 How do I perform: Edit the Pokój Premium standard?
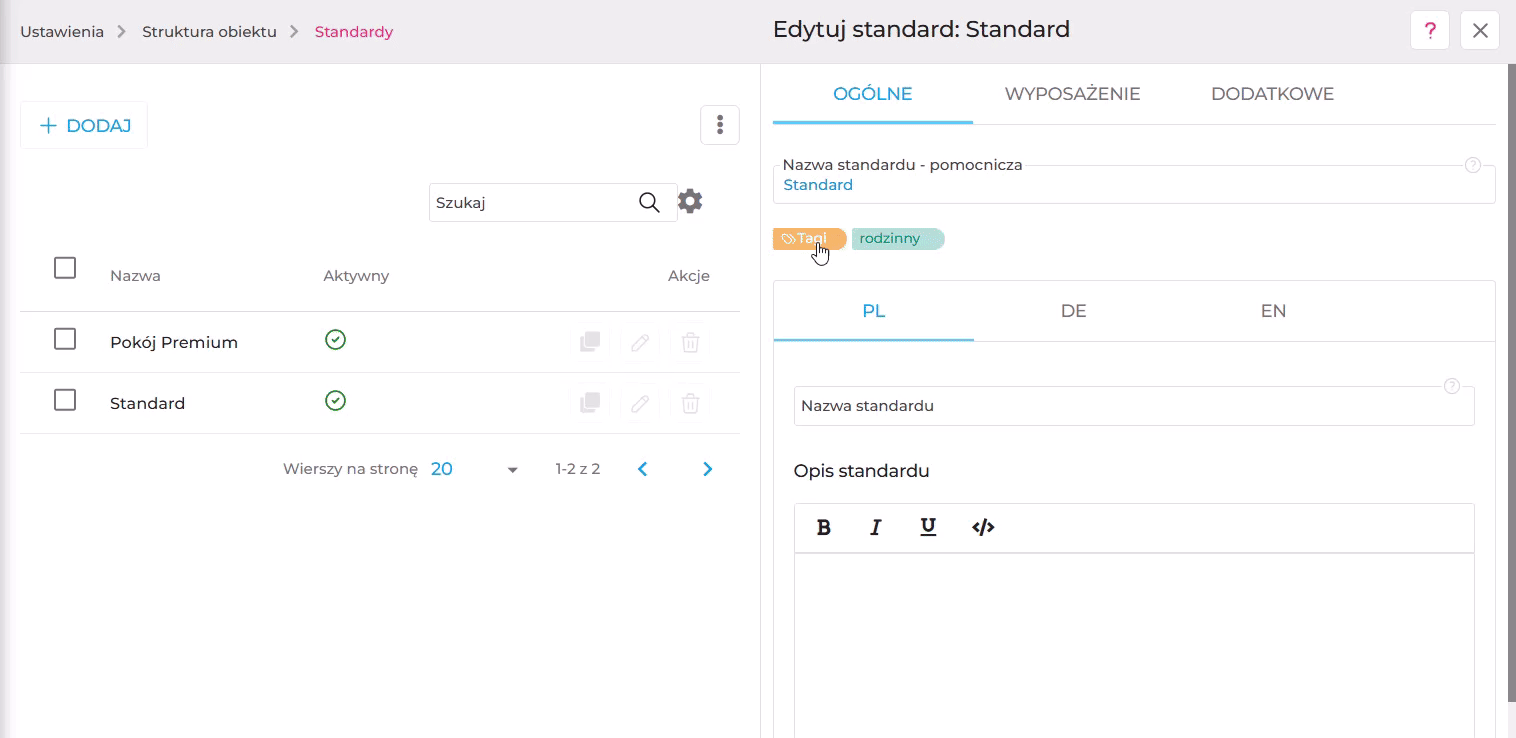640,342
